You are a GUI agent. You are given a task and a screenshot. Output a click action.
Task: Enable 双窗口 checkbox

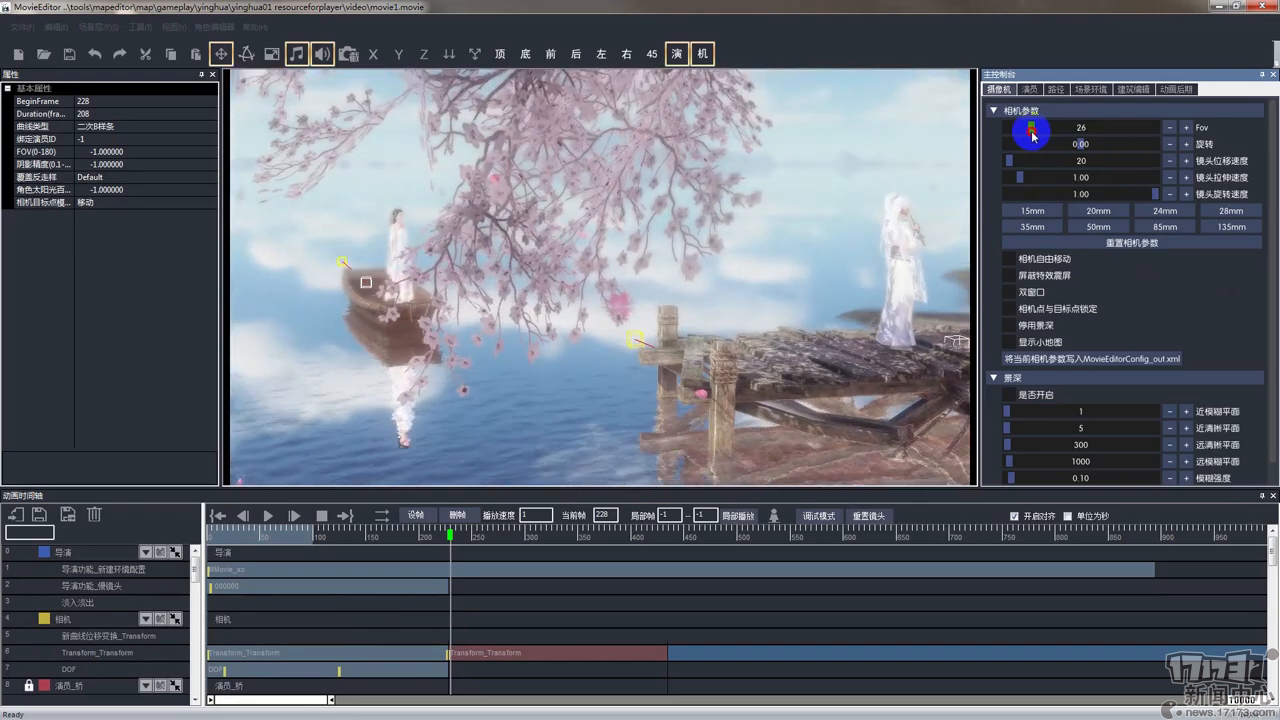pyautogui.click(x=1008, y=292)
